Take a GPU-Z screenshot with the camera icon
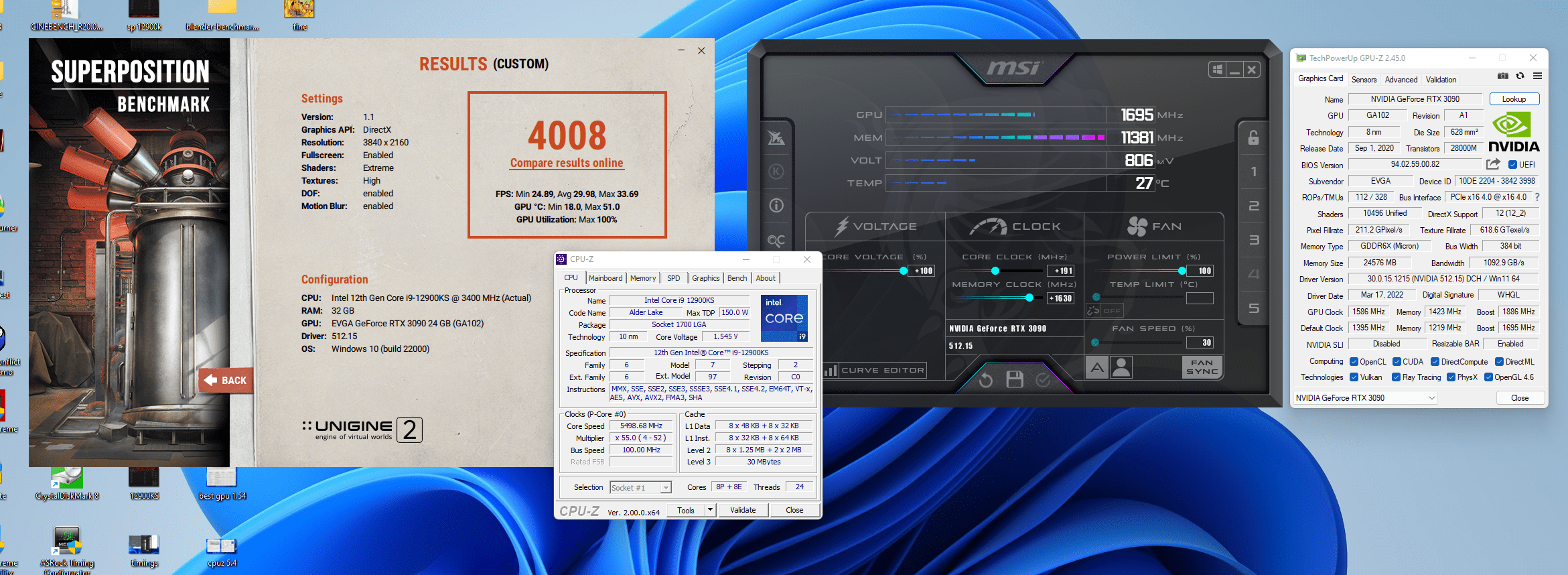The height and width of the screenshot is (575, 1568). coord(1503,76)
